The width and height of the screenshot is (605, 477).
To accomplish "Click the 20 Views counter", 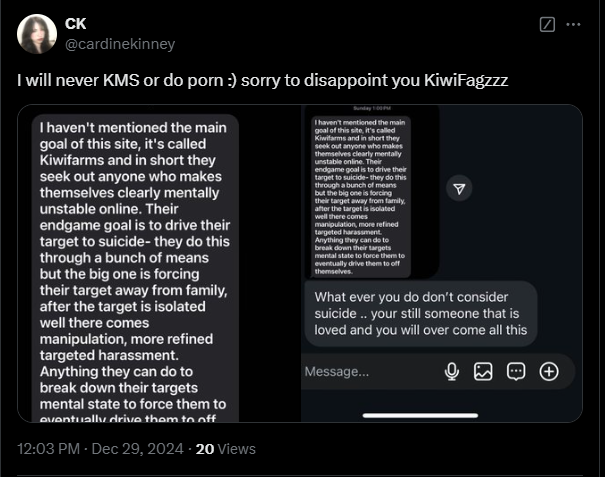I will pyautogui.click(x=226, y=449).
